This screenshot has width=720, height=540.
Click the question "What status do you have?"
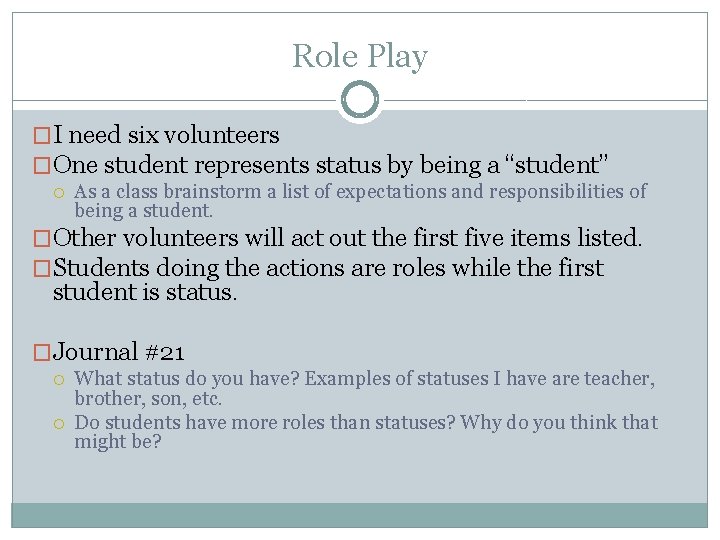click(x=365, y=379)
